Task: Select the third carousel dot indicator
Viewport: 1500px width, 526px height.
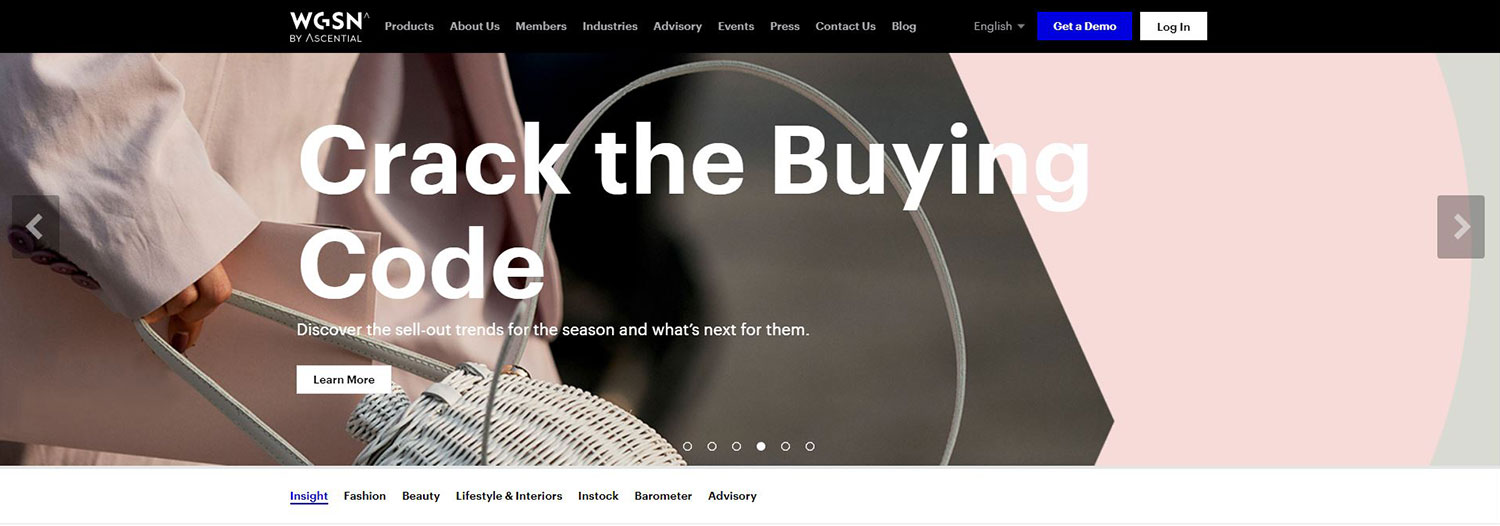Action: 736,446
